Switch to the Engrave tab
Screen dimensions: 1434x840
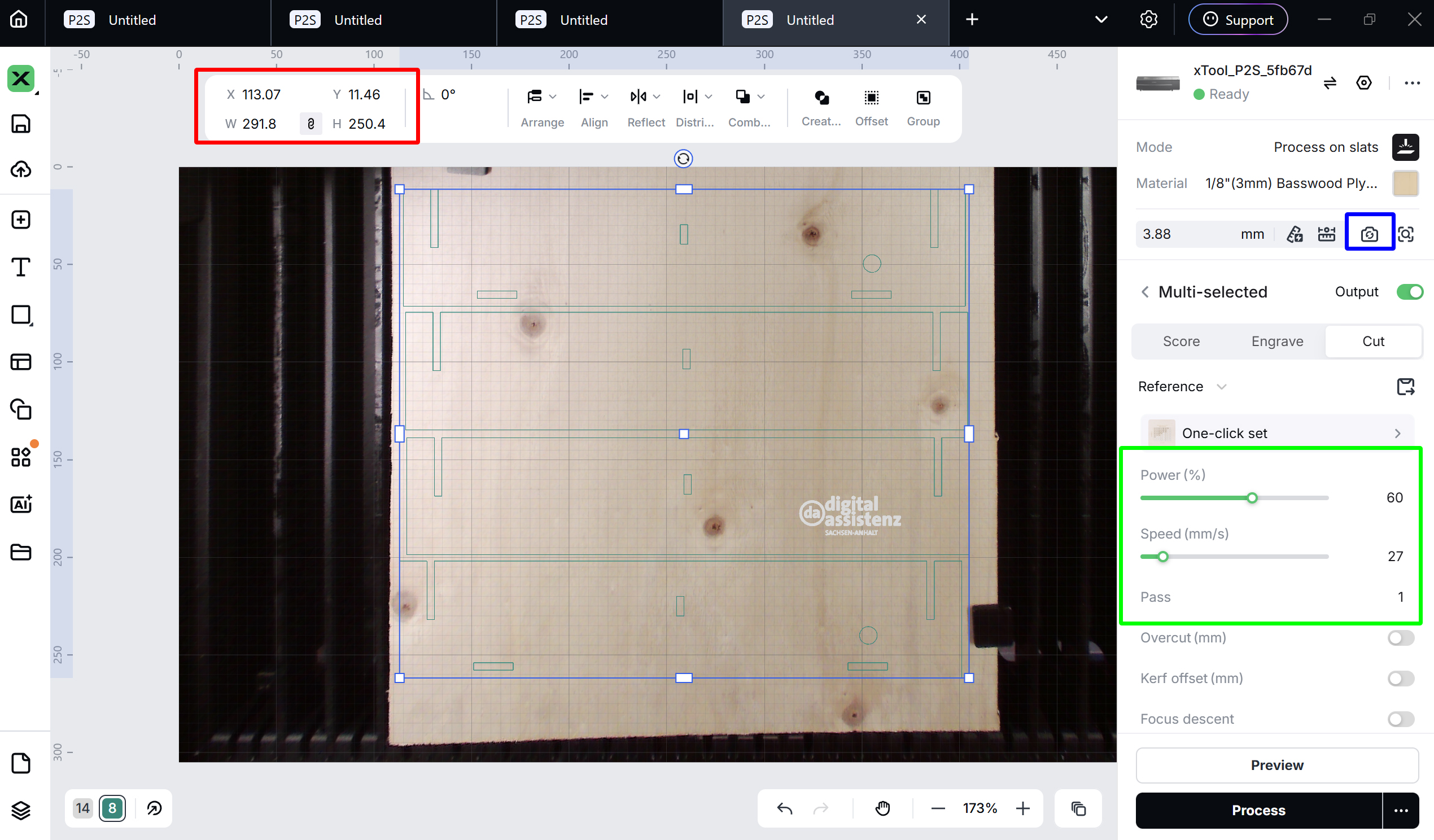(x=1277, y=342)
